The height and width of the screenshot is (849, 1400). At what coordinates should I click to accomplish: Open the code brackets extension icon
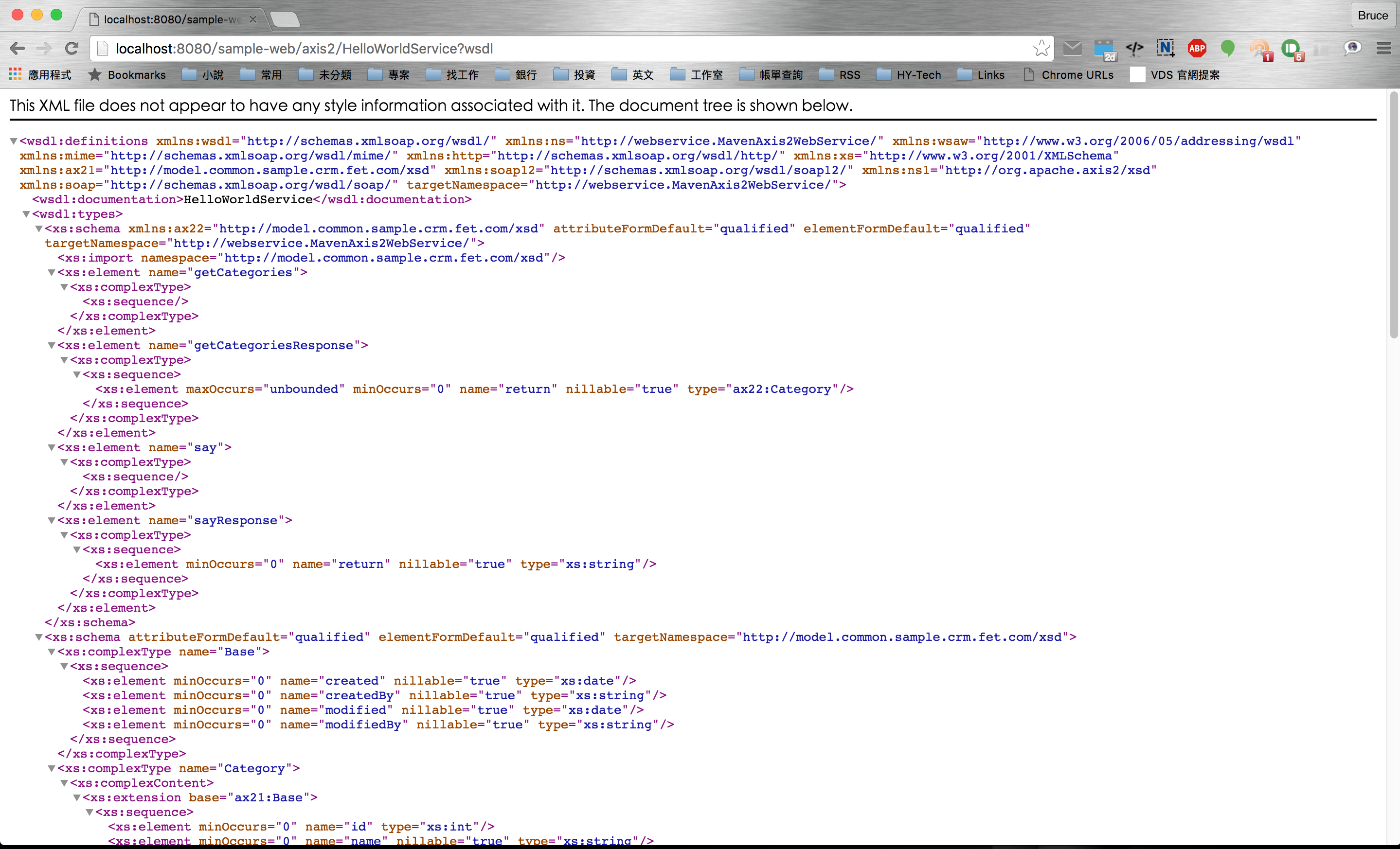(x=1135, y=48)
